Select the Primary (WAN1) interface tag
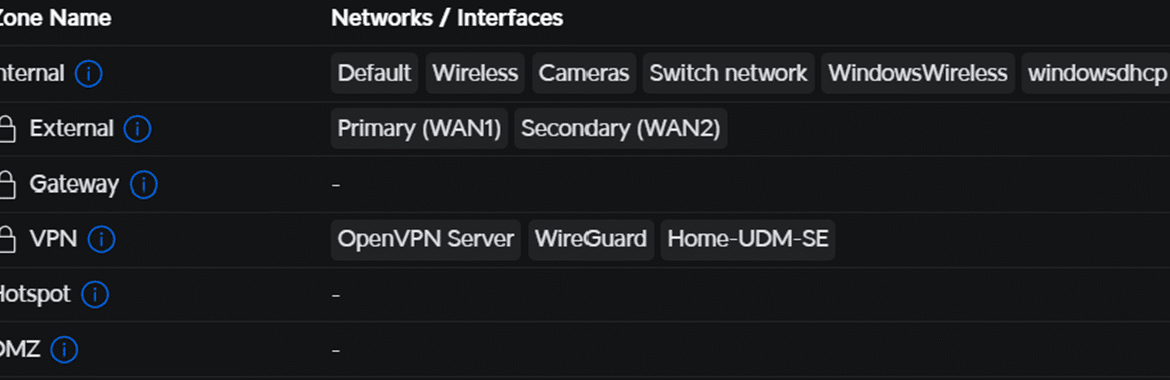Image resolution: width=1170 pixels, height=380 pixels. click(419, 128)
